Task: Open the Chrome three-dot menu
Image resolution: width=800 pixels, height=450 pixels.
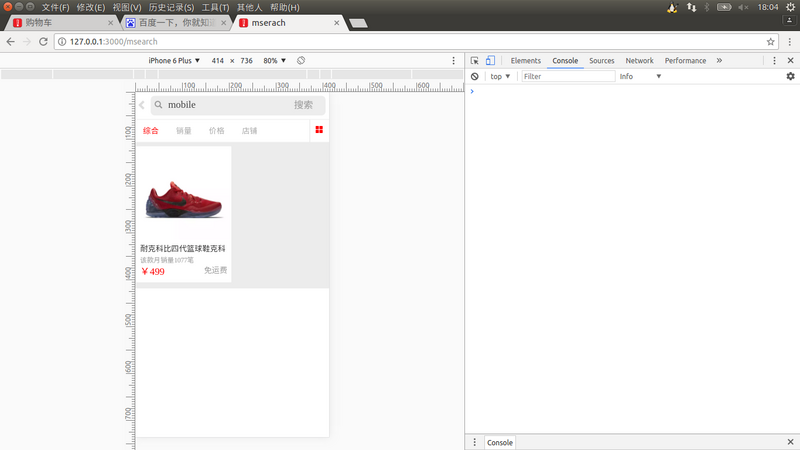Action: tap(790, 42)
